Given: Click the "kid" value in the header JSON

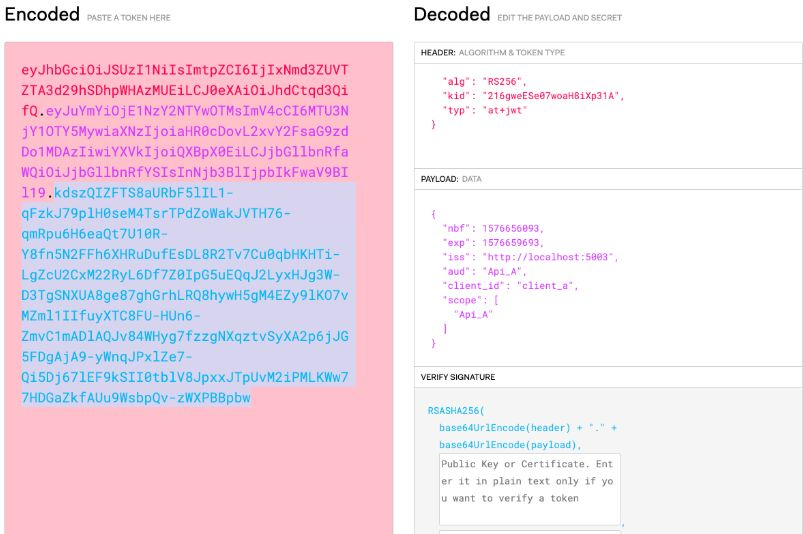Looking at the screenshot, I should click(551, 96).
